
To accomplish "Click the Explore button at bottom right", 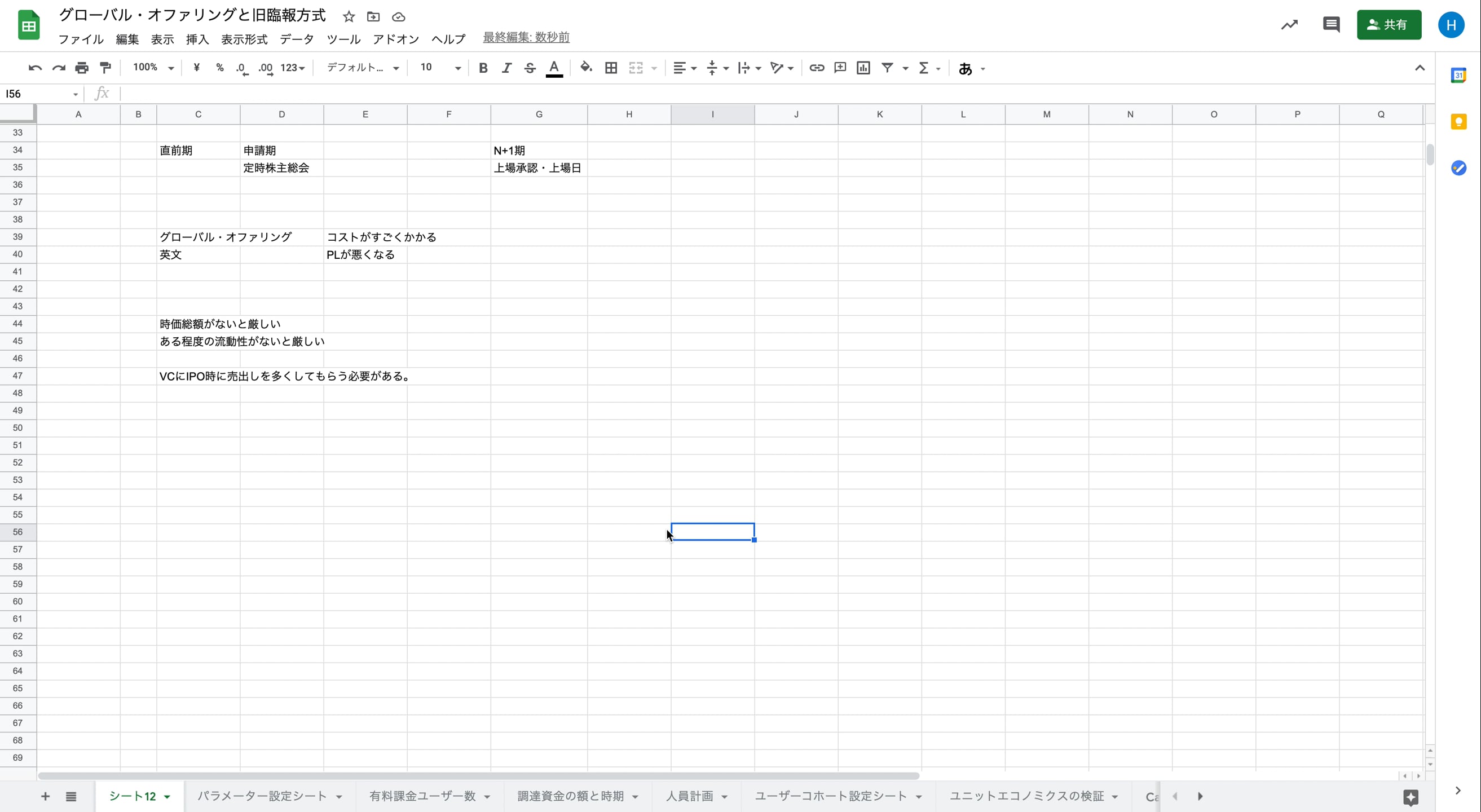I will (1411, 797).
